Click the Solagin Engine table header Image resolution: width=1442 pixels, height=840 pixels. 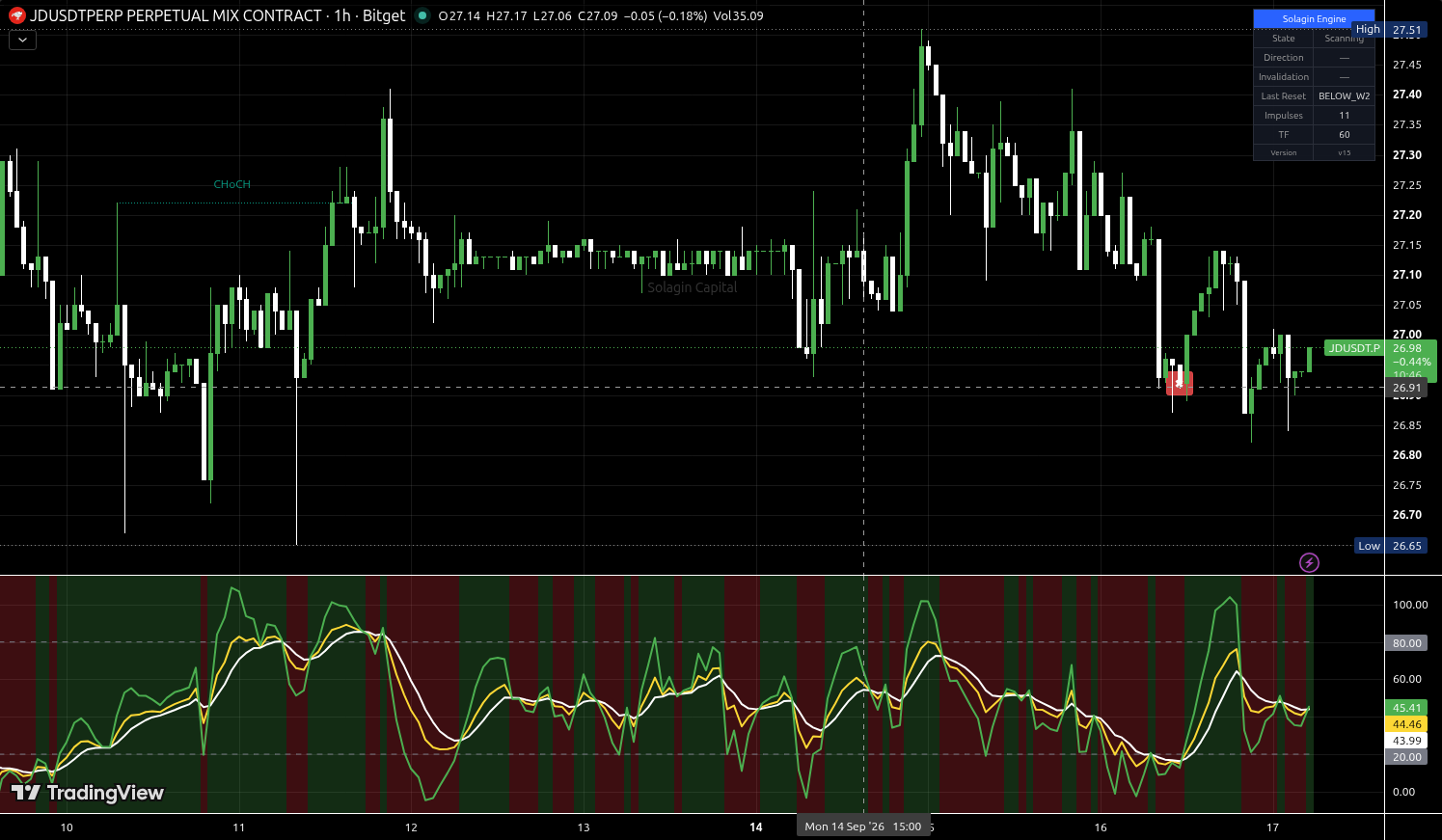pos(1314,19)
